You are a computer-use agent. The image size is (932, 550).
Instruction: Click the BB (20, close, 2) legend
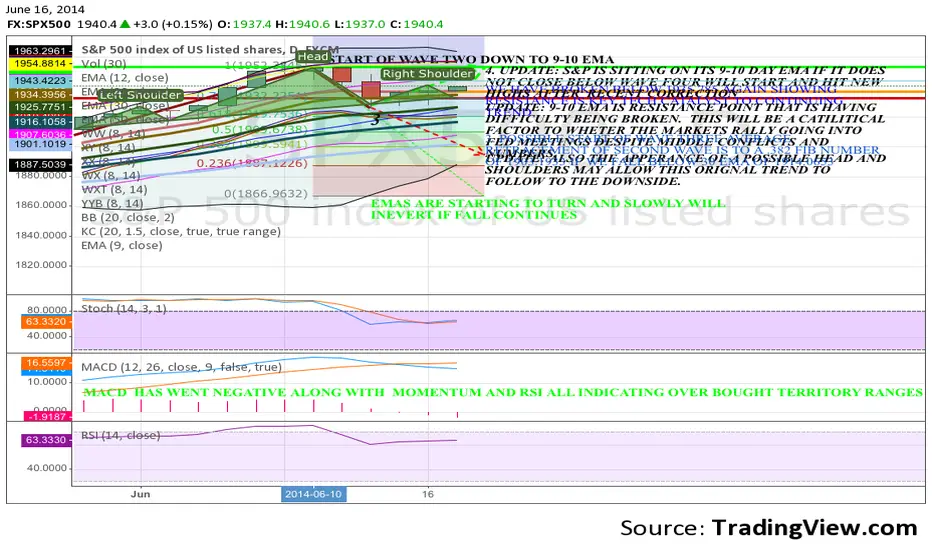pyautogui.click(x=128, y=218)
